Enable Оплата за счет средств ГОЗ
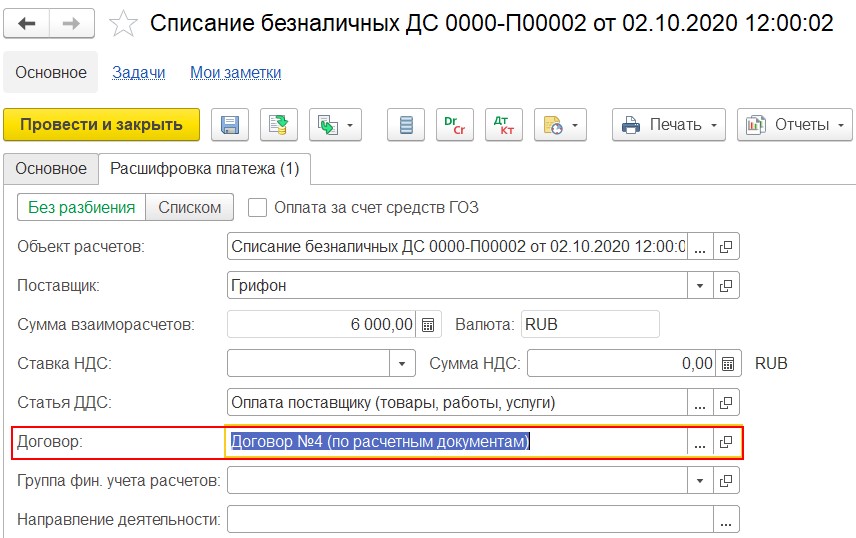Viewport: 856px width, 538px height. [258, 208]
